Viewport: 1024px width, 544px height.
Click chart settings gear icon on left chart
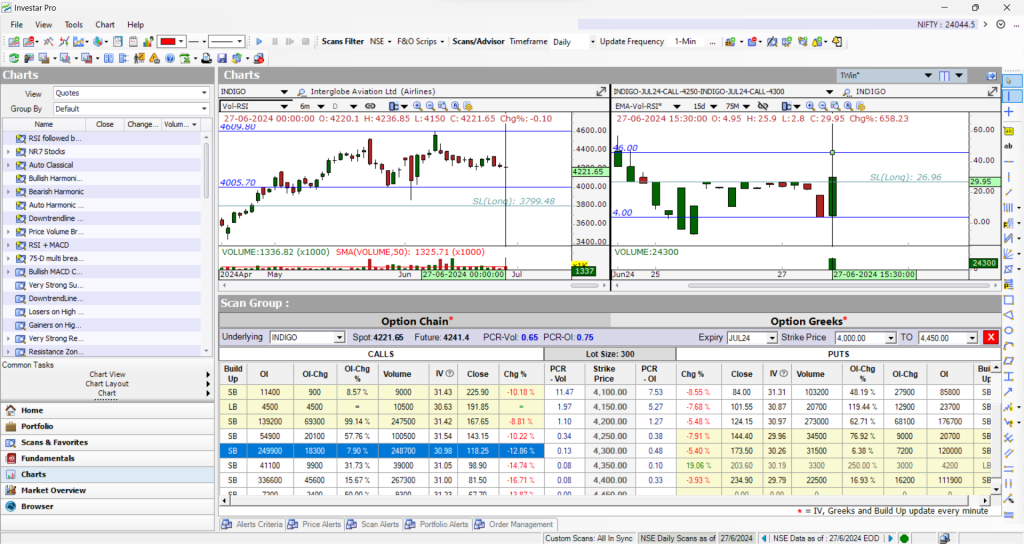468,106
